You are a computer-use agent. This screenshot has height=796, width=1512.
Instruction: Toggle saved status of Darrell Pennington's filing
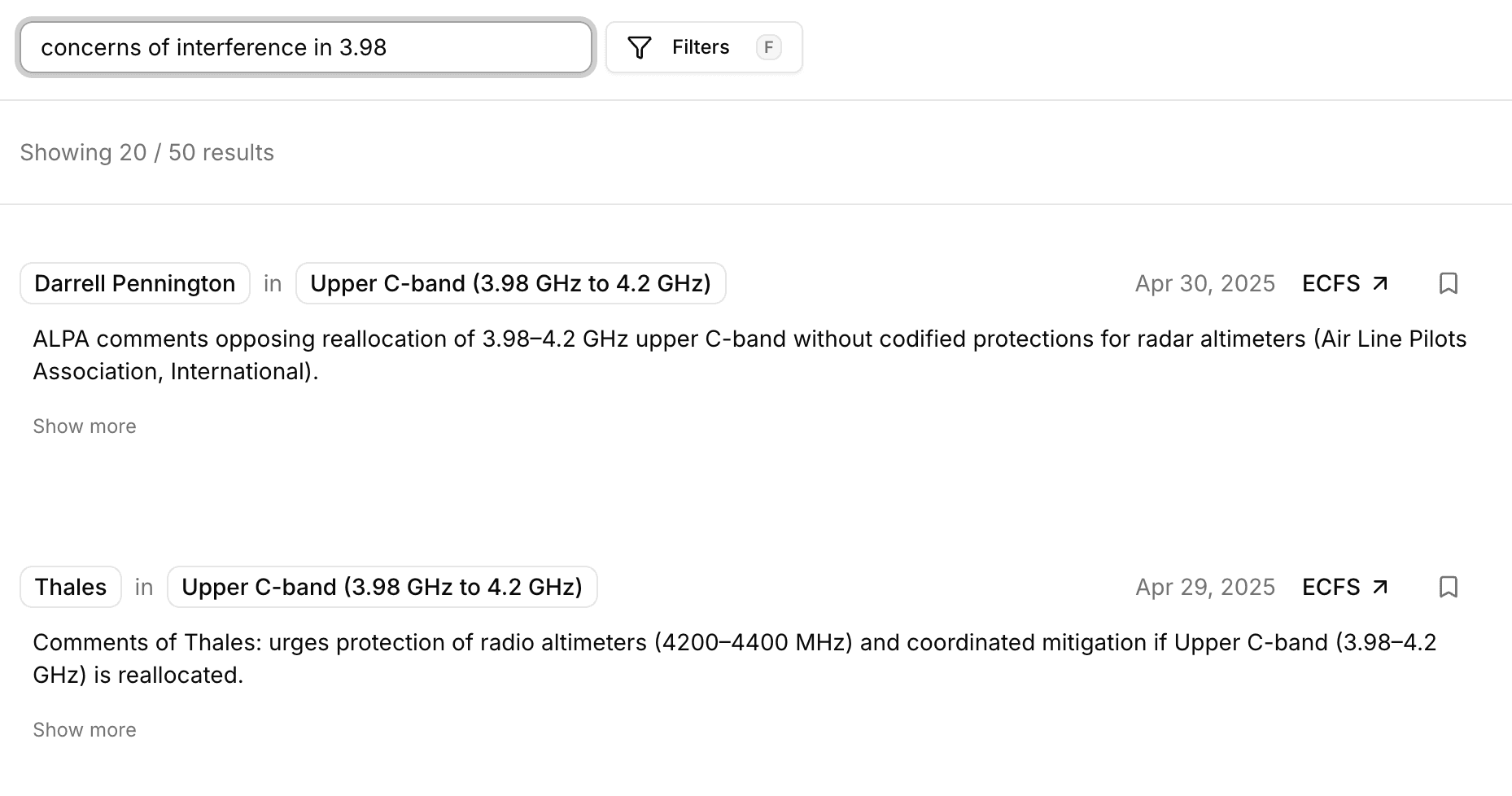click(1449, 283)
